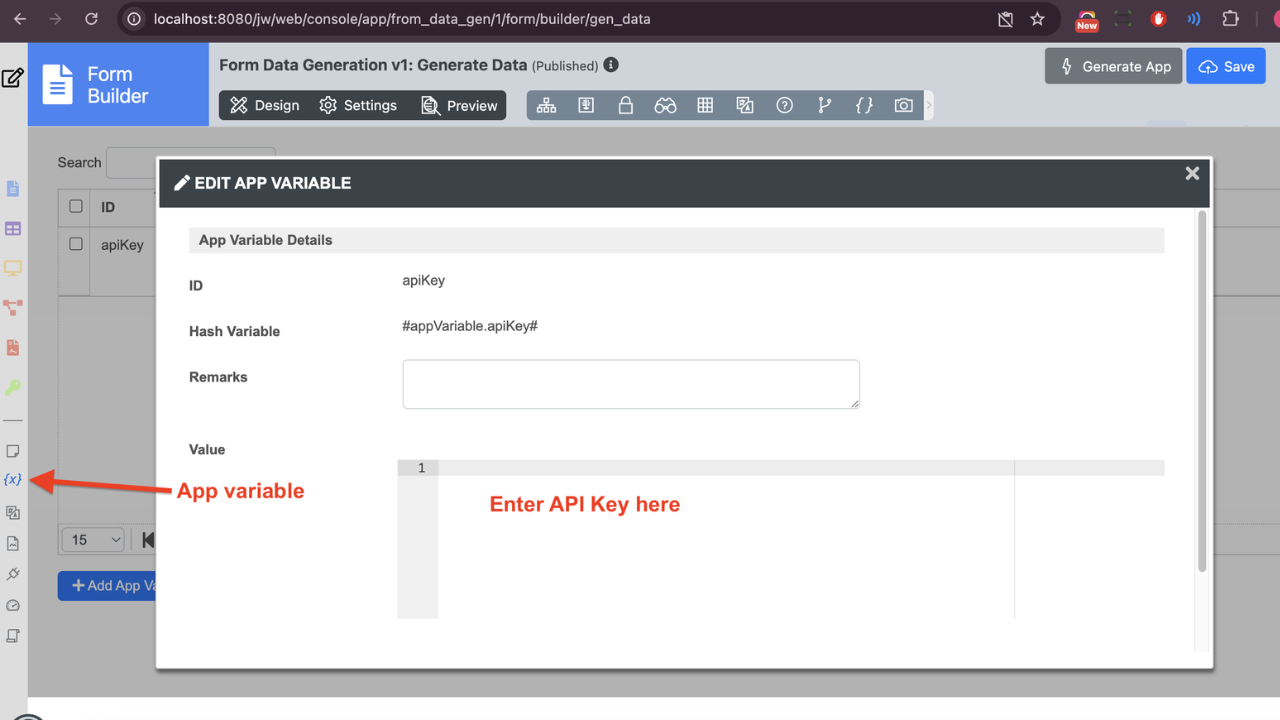Click into the Remarks text area

[631, 384]
